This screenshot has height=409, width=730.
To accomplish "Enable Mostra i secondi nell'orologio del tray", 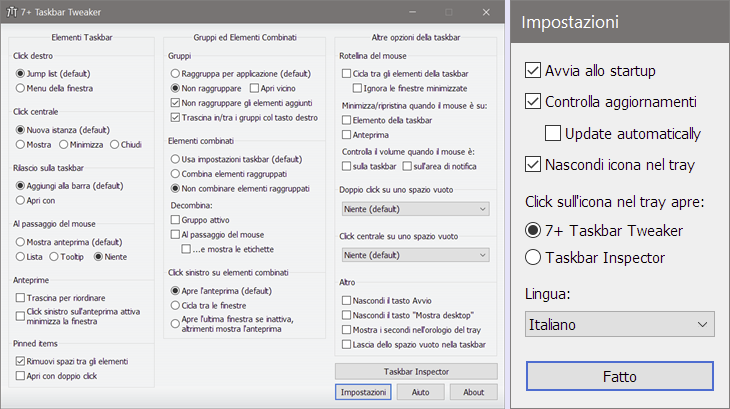I will (346, 330).
